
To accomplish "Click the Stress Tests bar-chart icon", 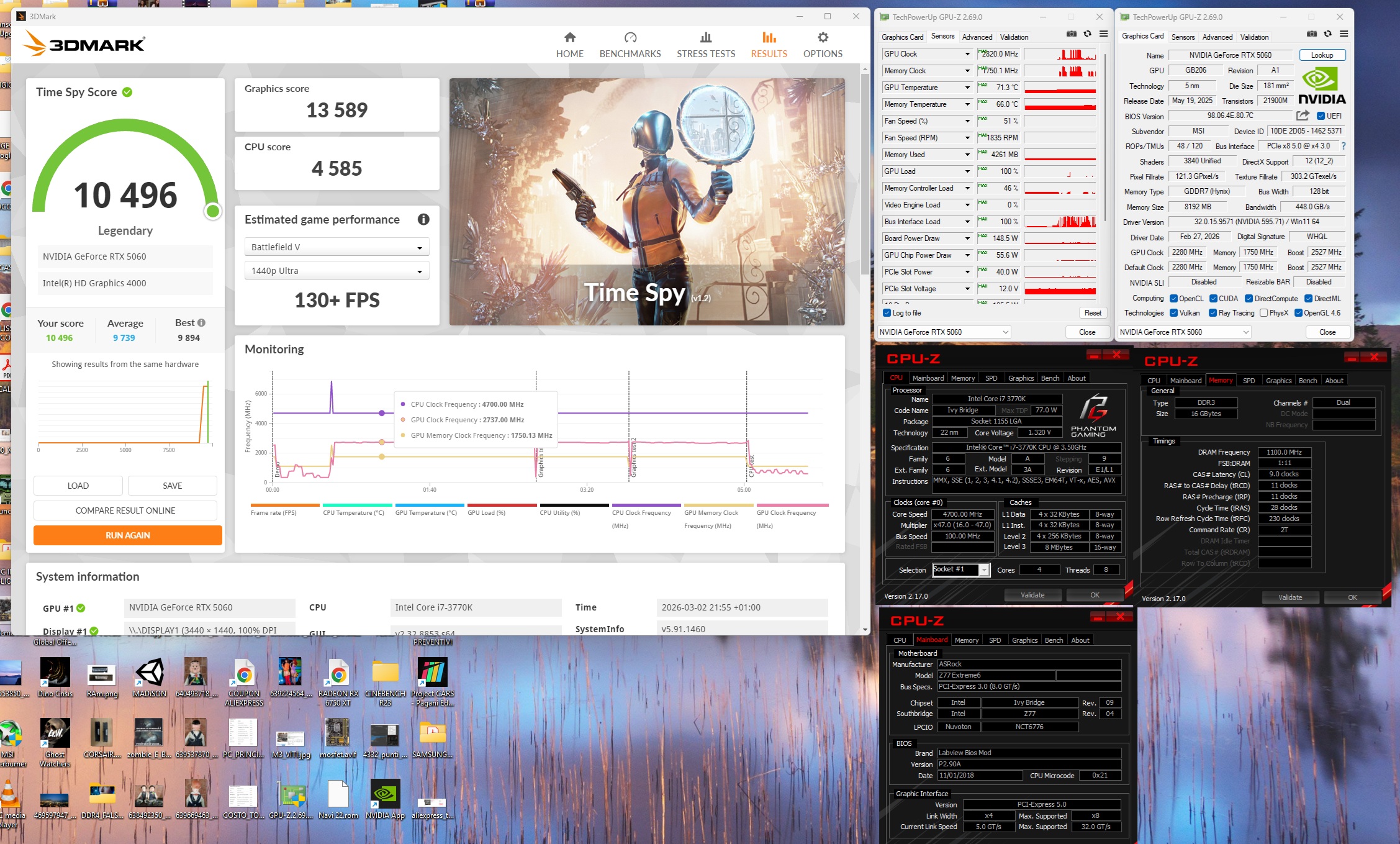I will (x=706, y=38).
